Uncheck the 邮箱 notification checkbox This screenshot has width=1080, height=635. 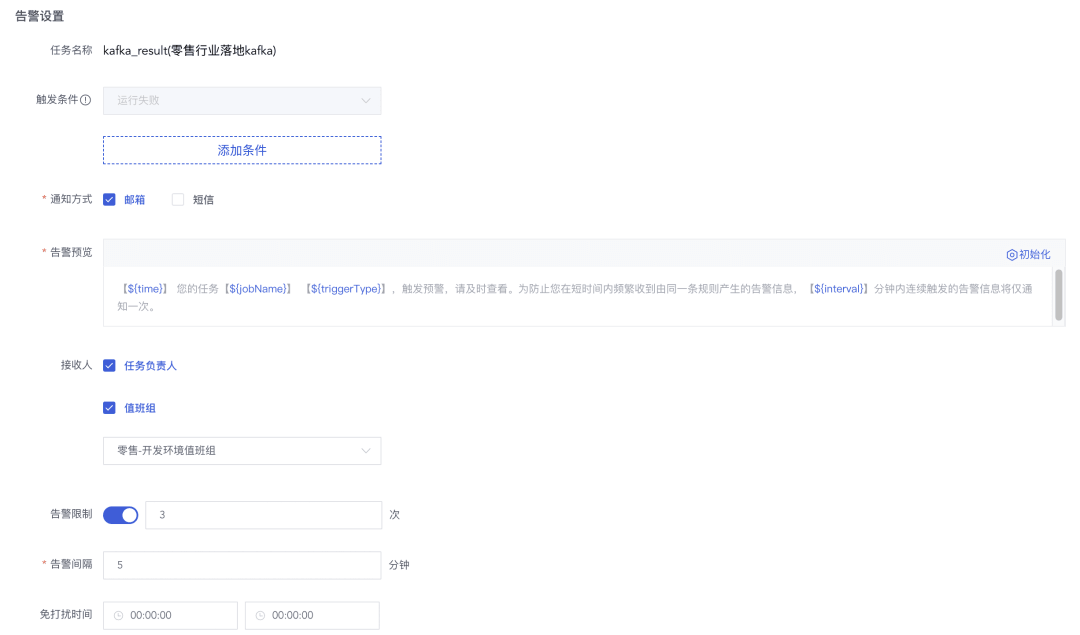[110, 199]
